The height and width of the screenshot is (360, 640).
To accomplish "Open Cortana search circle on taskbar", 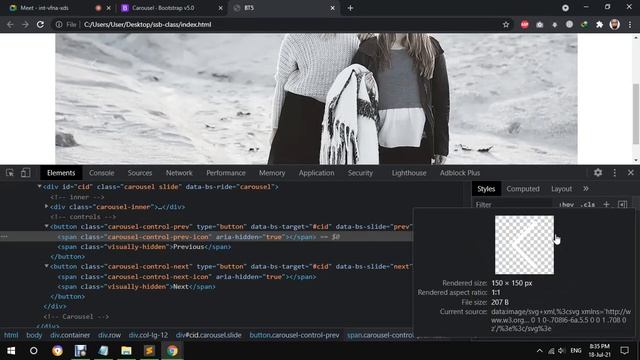I will coord(34,351).
